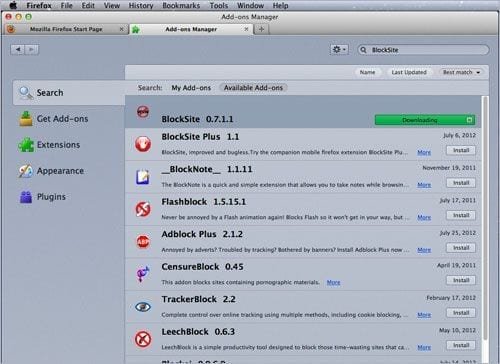500x364 pixels.
Task: Open More link for TrackerBlock
Action: click(424, 315)
